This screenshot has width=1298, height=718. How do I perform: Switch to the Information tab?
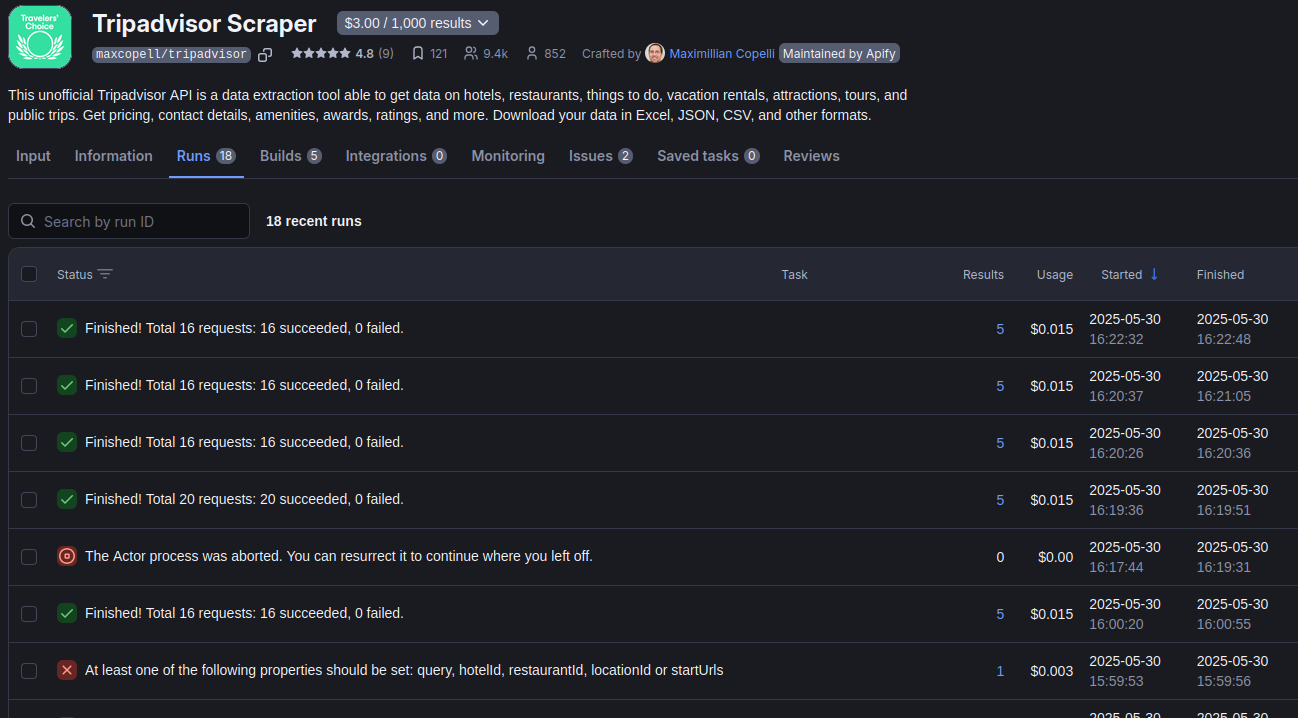pos(114,156)
